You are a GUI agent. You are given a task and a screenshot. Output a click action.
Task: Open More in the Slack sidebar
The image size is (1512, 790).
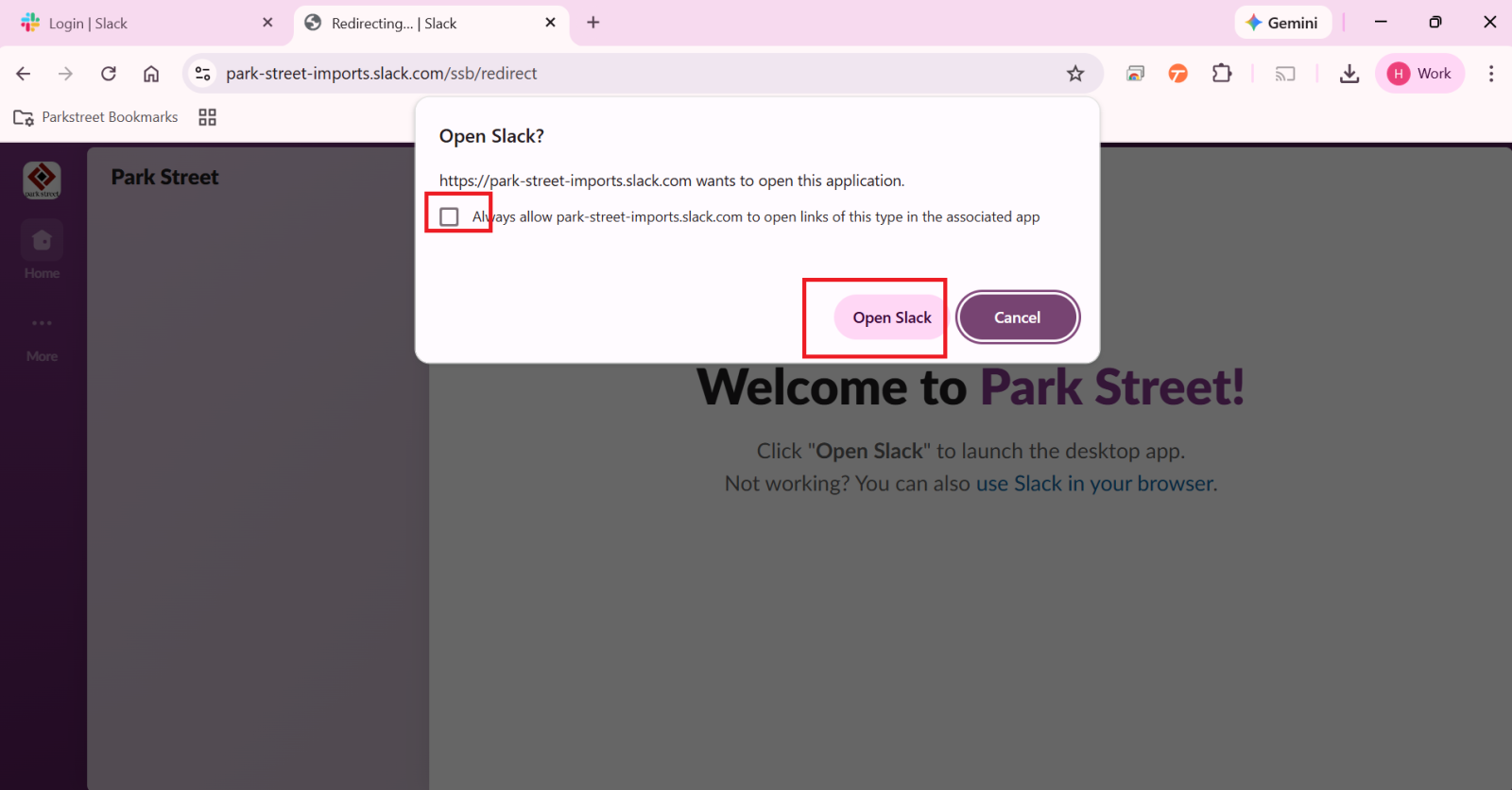43,336
